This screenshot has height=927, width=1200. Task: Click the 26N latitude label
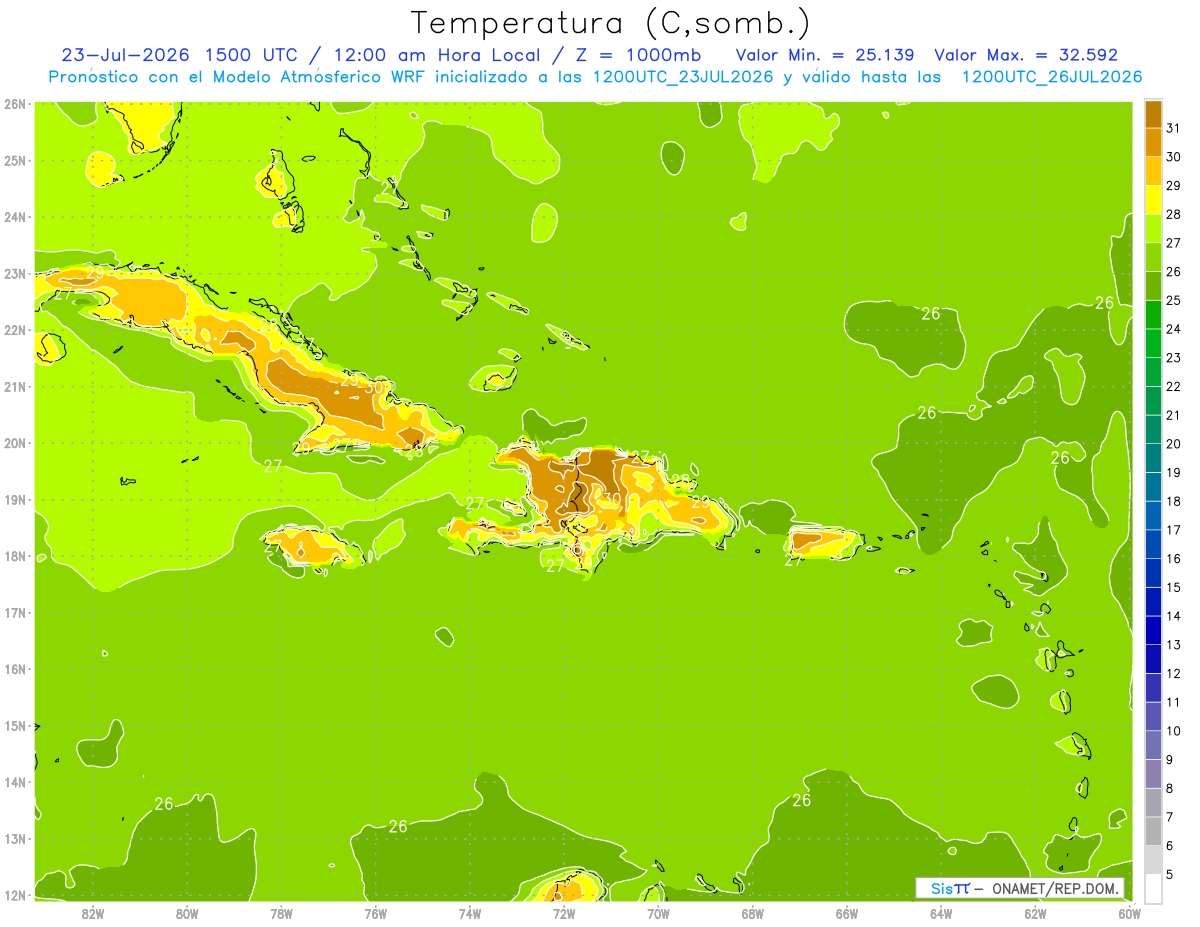click(14, 104)
